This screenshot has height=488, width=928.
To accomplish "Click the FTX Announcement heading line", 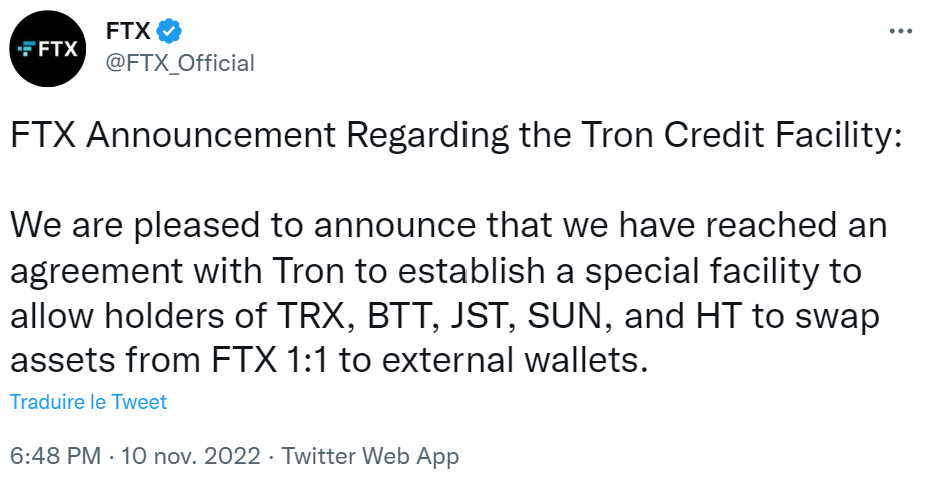I will pos(455,138).
